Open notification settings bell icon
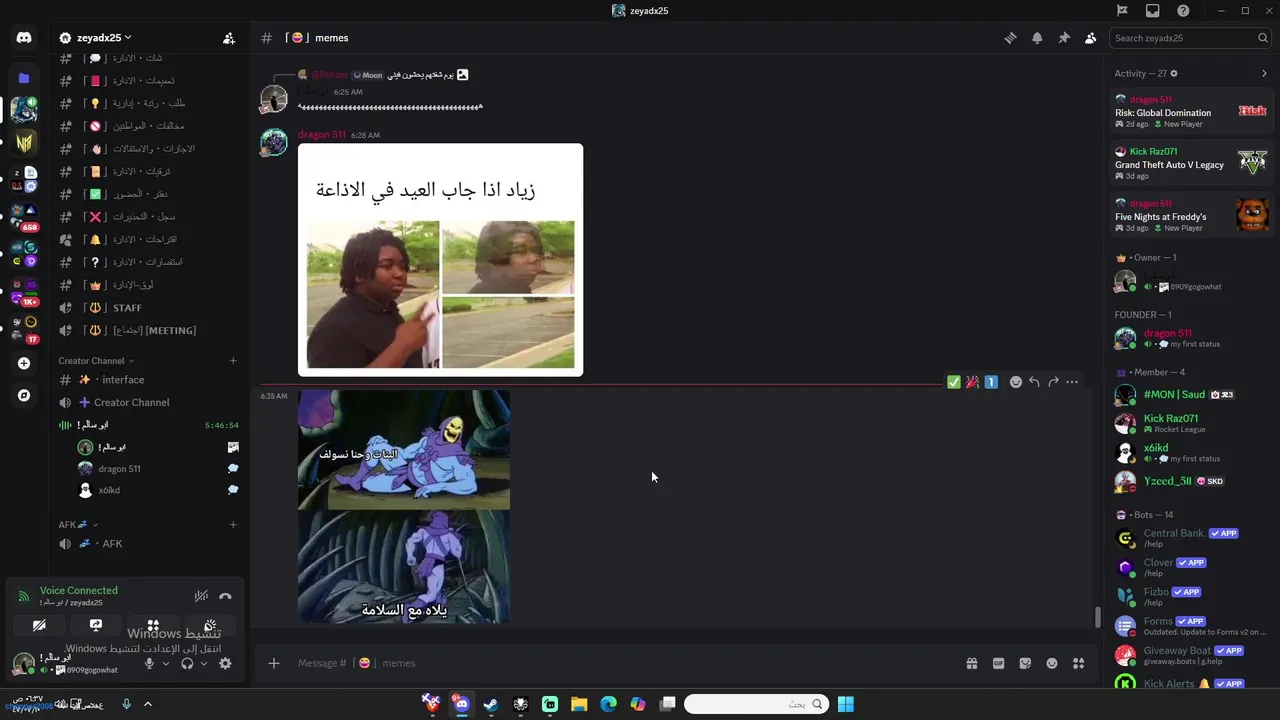1280x720 pixels. [x=1037, y=38]
